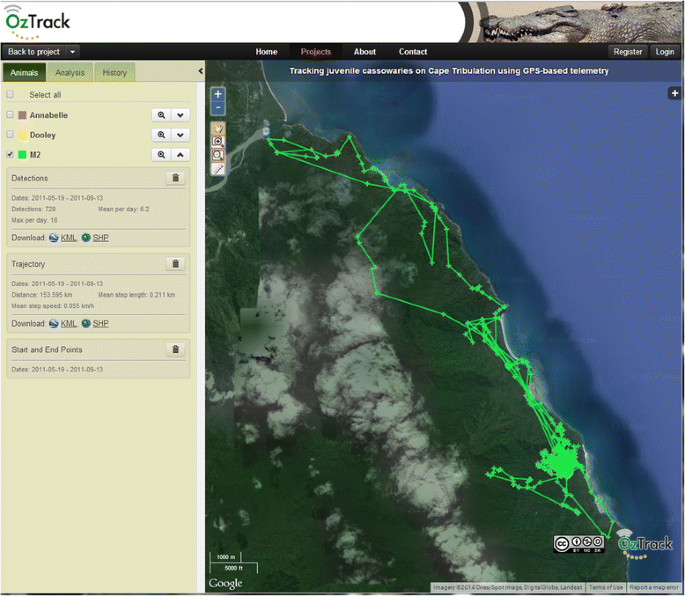Expand Dooley's details with chevron
This screenshot has height=596, width=685.
tap(180, 135)
